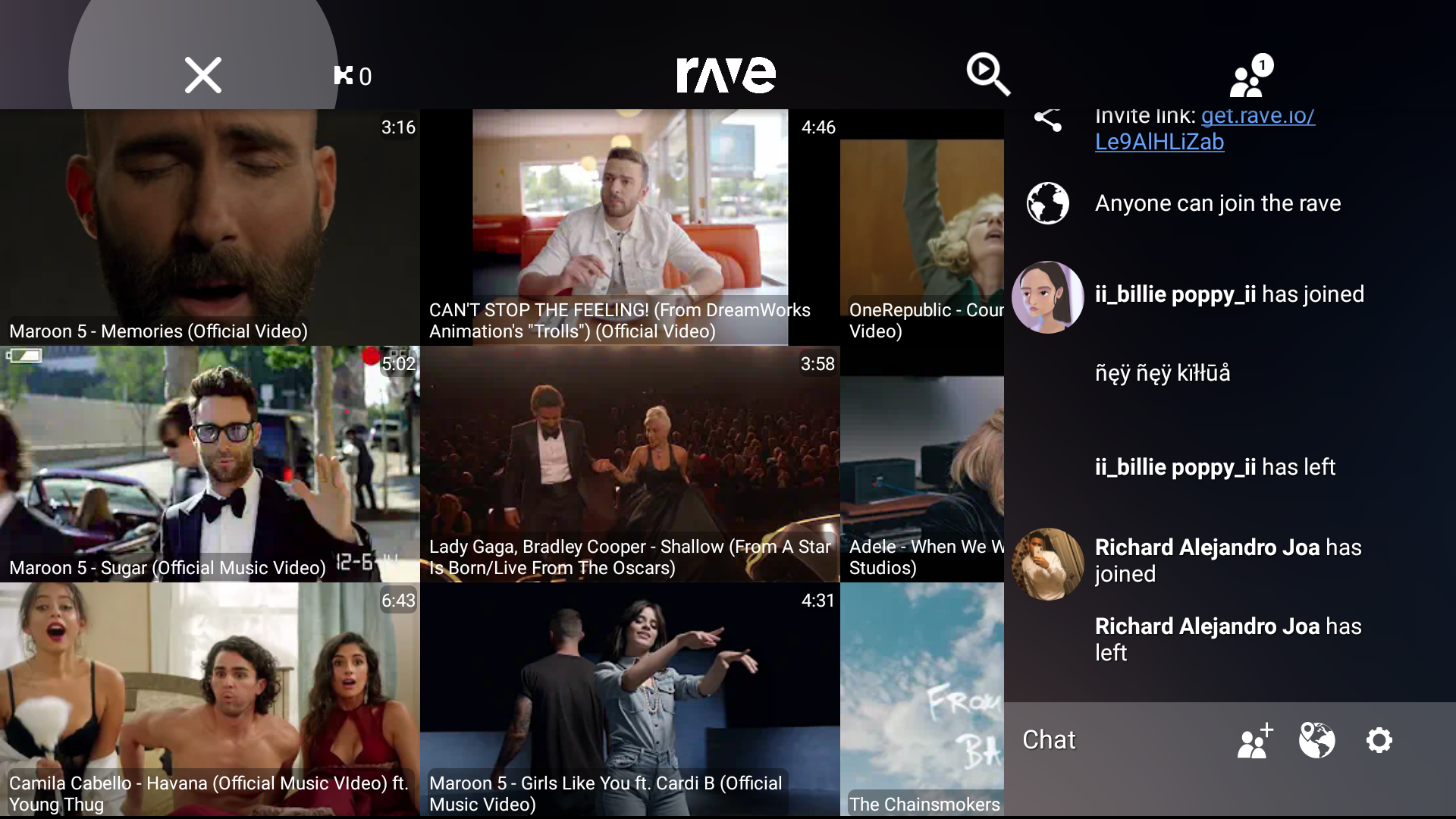Play Camila Cabello - Havana video
1456x819 pixels.
(x=210, y=700)
